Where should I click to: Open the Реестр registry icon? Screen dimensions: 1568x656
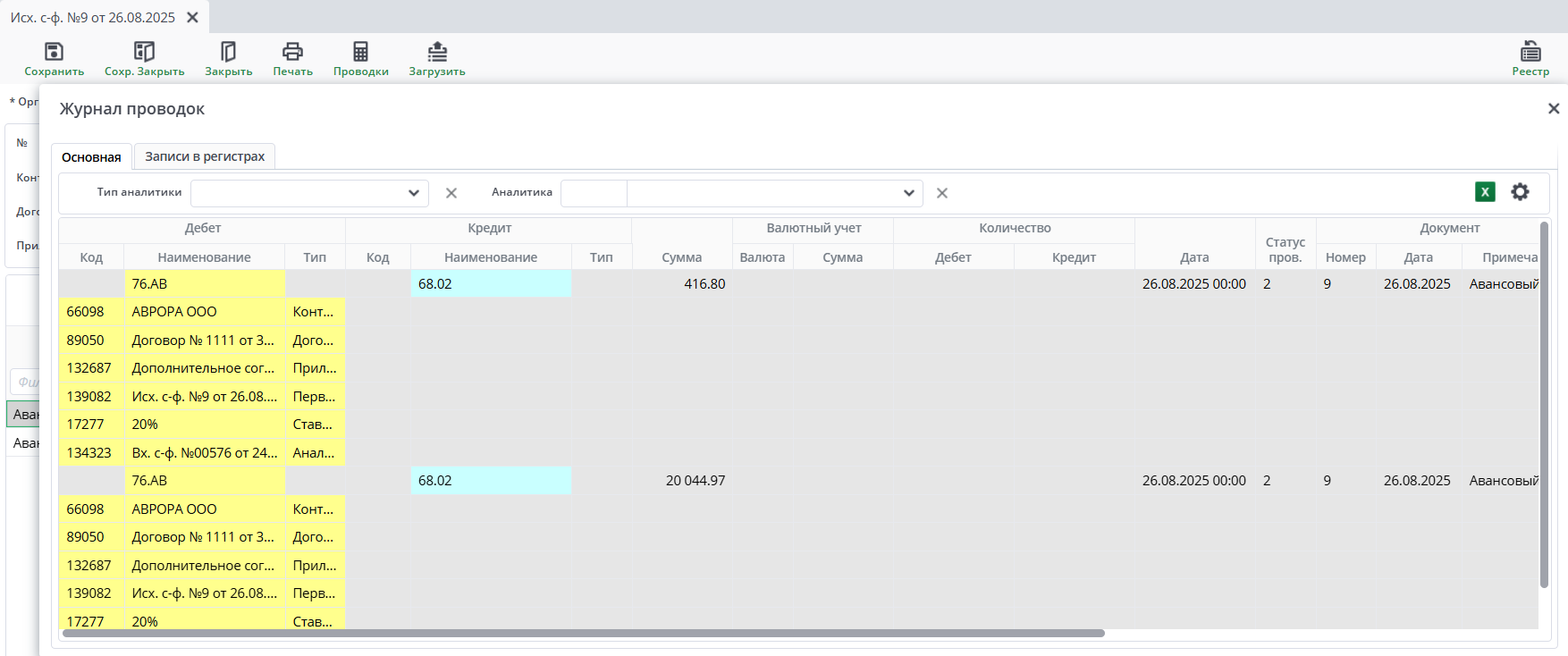click(1530, 52)
